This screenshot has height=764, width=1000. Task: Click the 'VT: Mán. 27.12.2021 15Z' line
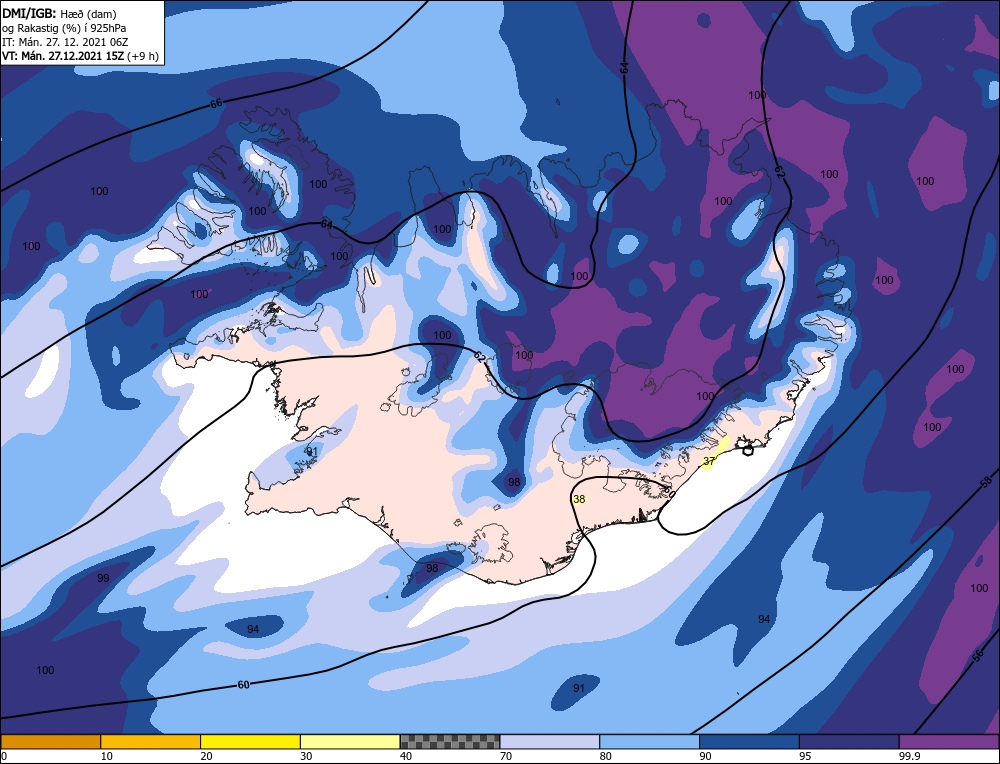(x=63, y=56)
